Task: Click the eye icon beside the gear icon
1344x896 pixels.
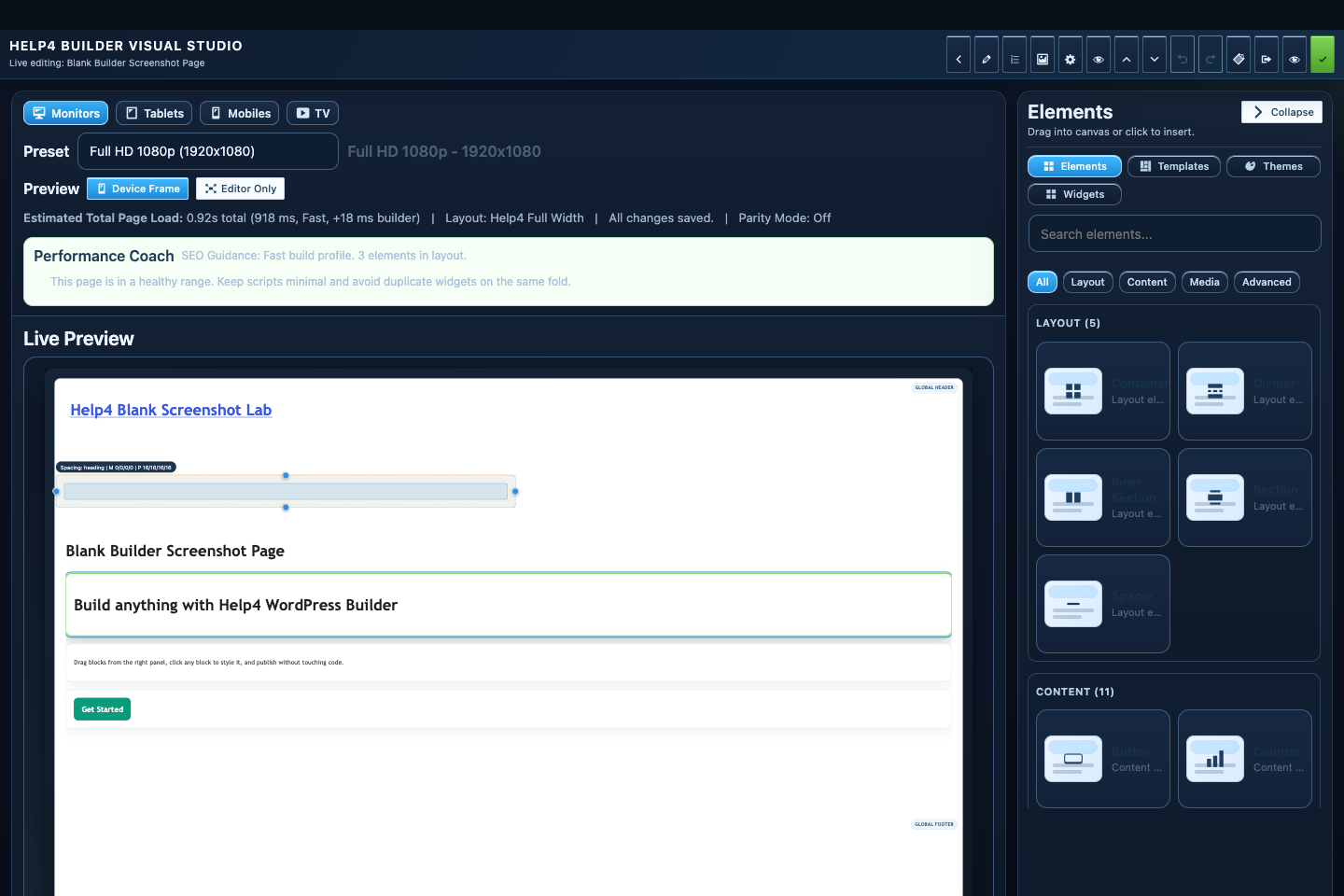Action: coord(1099,55)
